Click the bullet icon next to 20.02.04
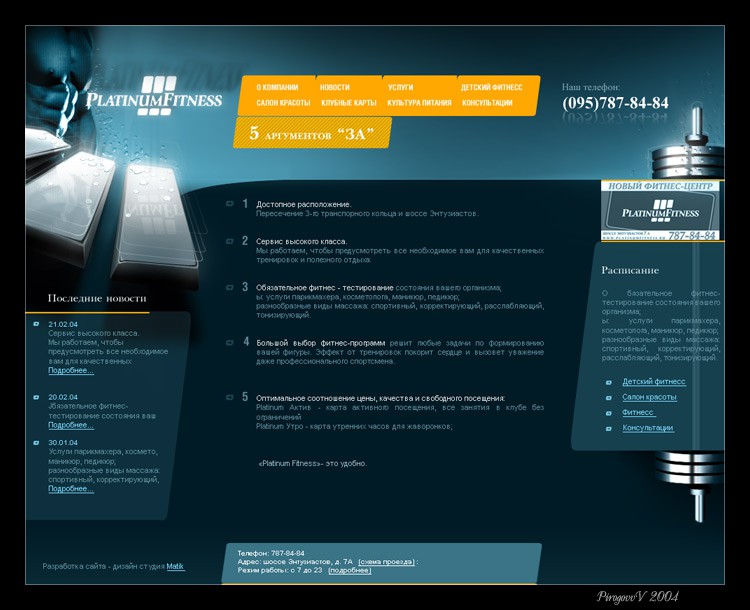Viewport: 750px width, 610px height. (x=36, y=398)
